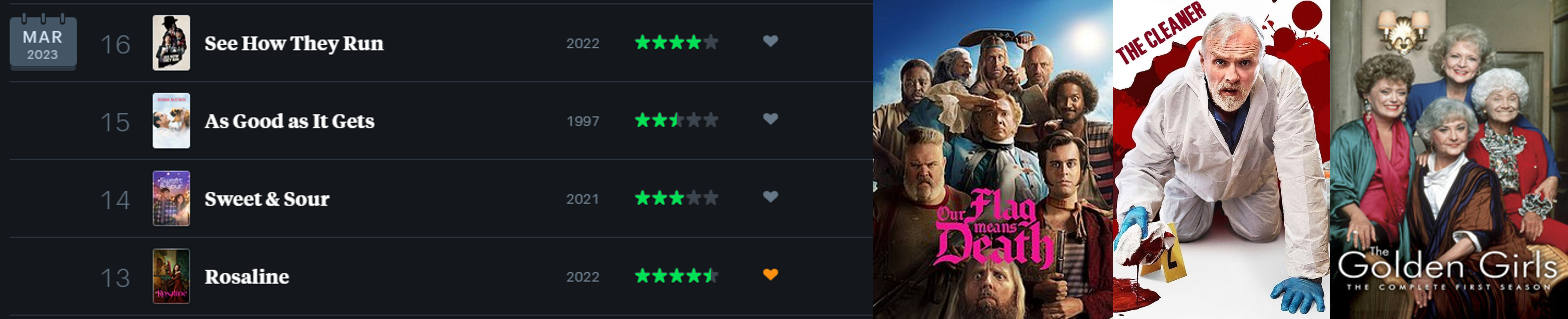Toggle like heart for See How They Run
Image resolution: width=1568 pixels, height=319 pixels.
771,41
